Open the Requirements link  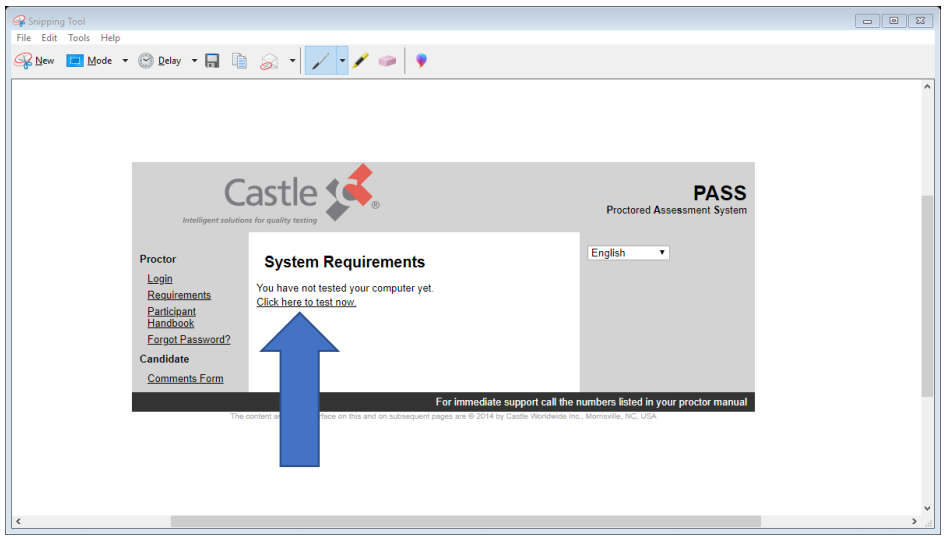tap(179, 295)
